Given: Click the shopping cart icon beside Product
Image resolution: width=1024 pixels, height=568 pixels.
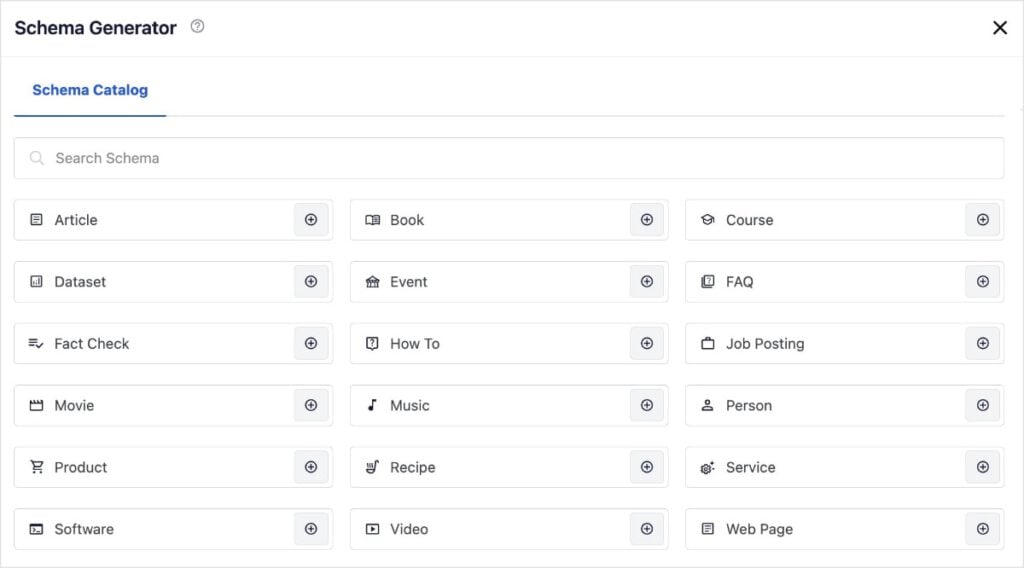Looking at the screenshot, I should pyautogui.click(x=37, y=467).
